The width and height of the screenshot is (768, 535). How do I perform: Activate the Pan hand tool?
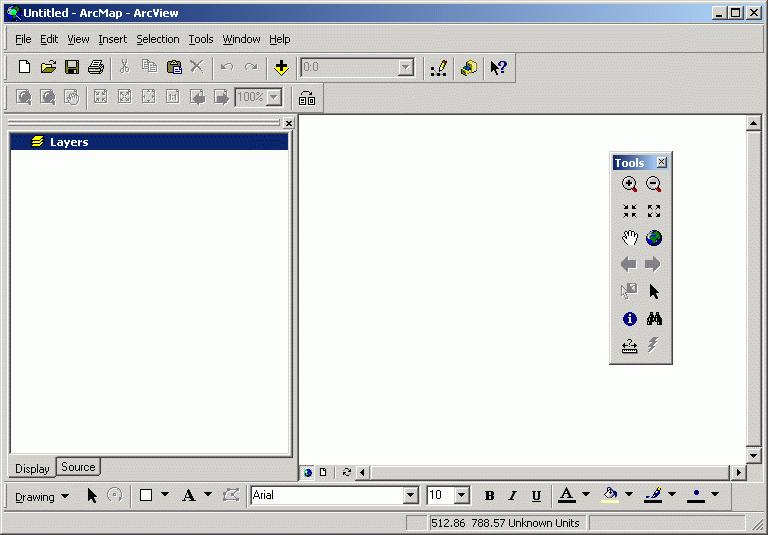click(x=629, y=238)
